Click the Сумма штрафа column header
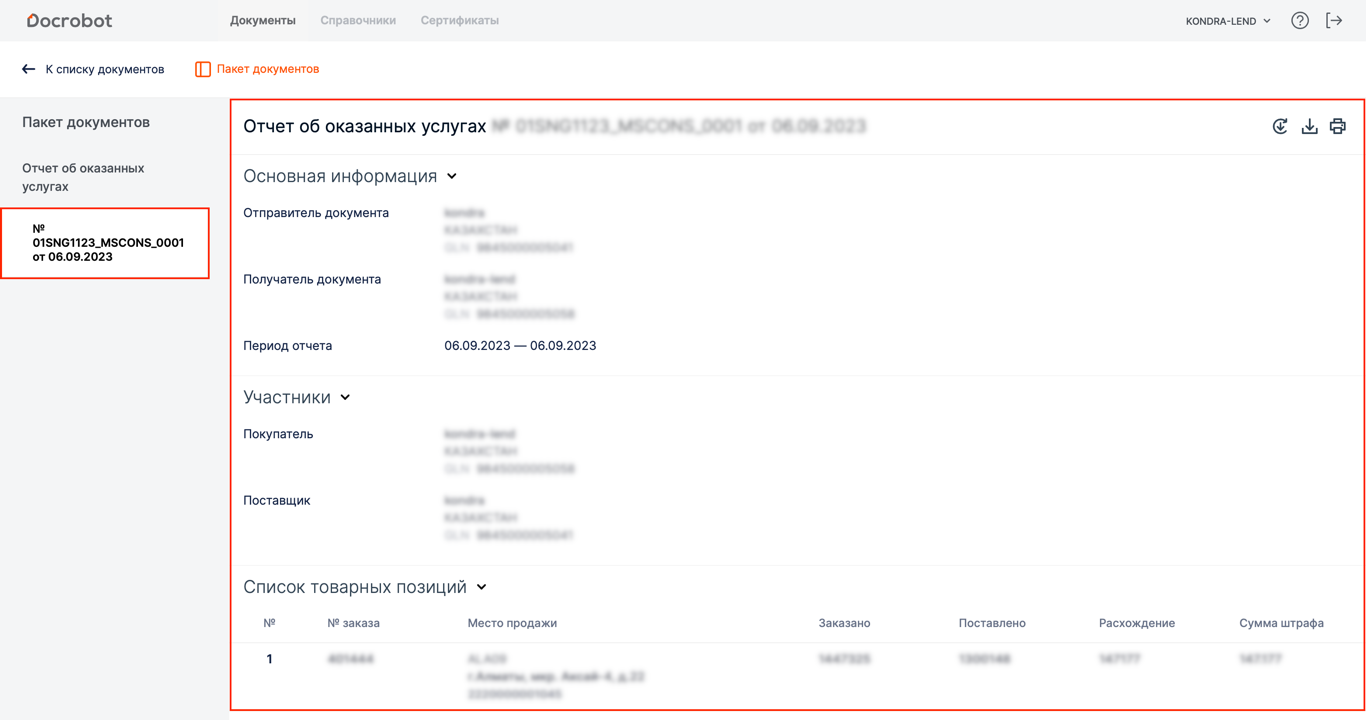This screenshot has width=1366, height=720. tap(1281, 623)
